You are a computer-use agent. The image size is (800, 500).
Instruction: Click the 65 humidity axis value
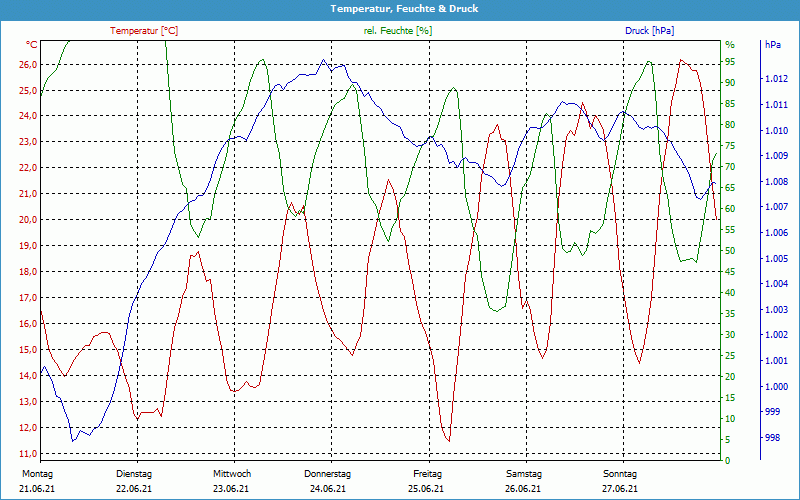[x=730, y=188]
